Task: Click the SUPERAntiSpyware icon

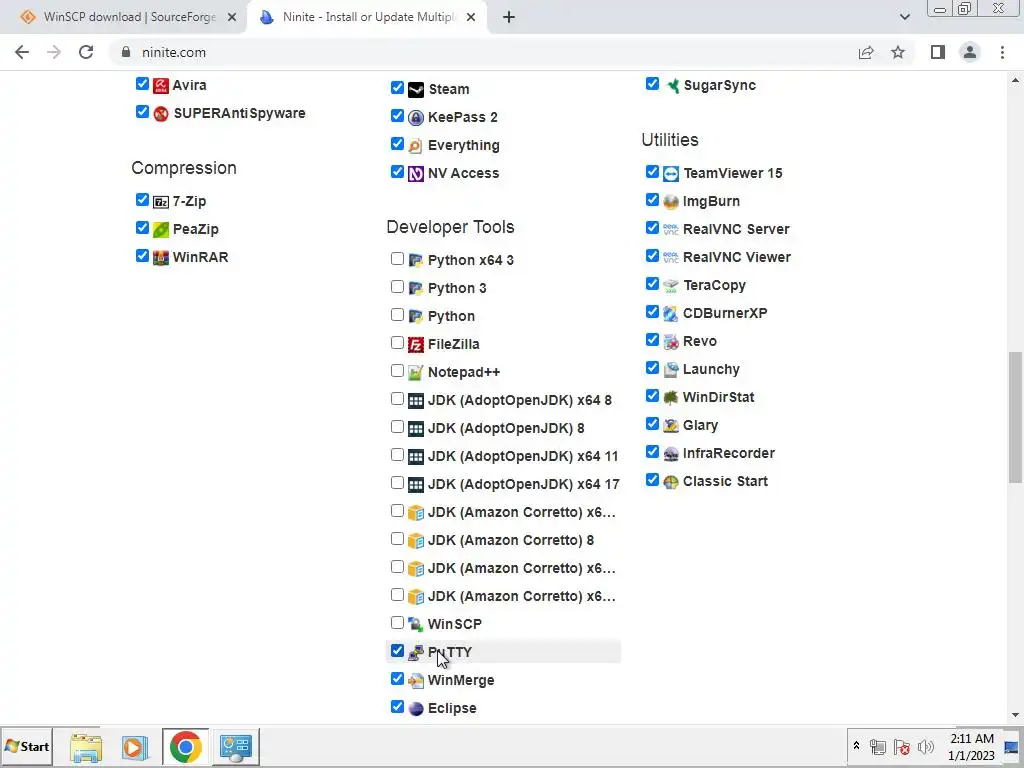Action: 161,114
